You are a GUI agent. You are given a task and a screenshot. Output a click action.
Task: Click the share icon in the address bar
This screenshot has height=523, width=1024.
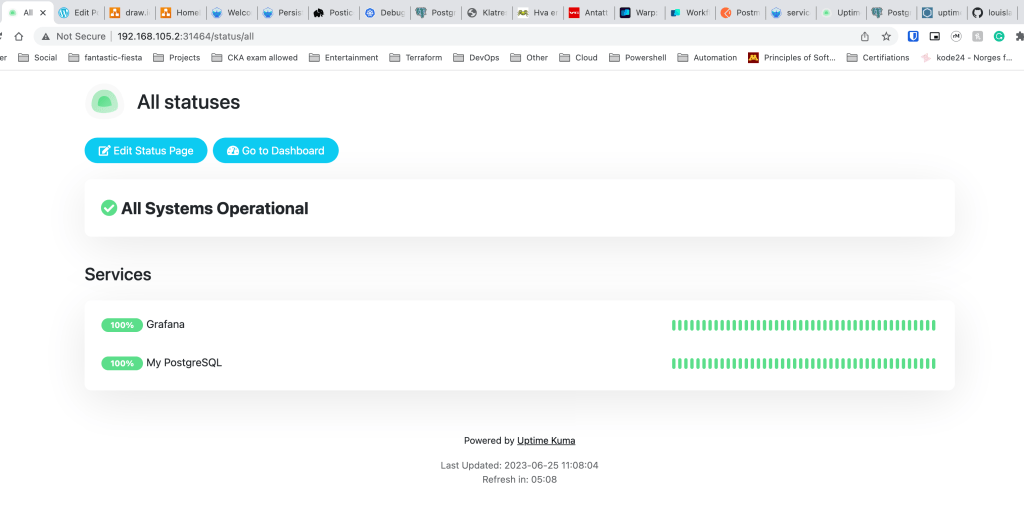(864, 36)
